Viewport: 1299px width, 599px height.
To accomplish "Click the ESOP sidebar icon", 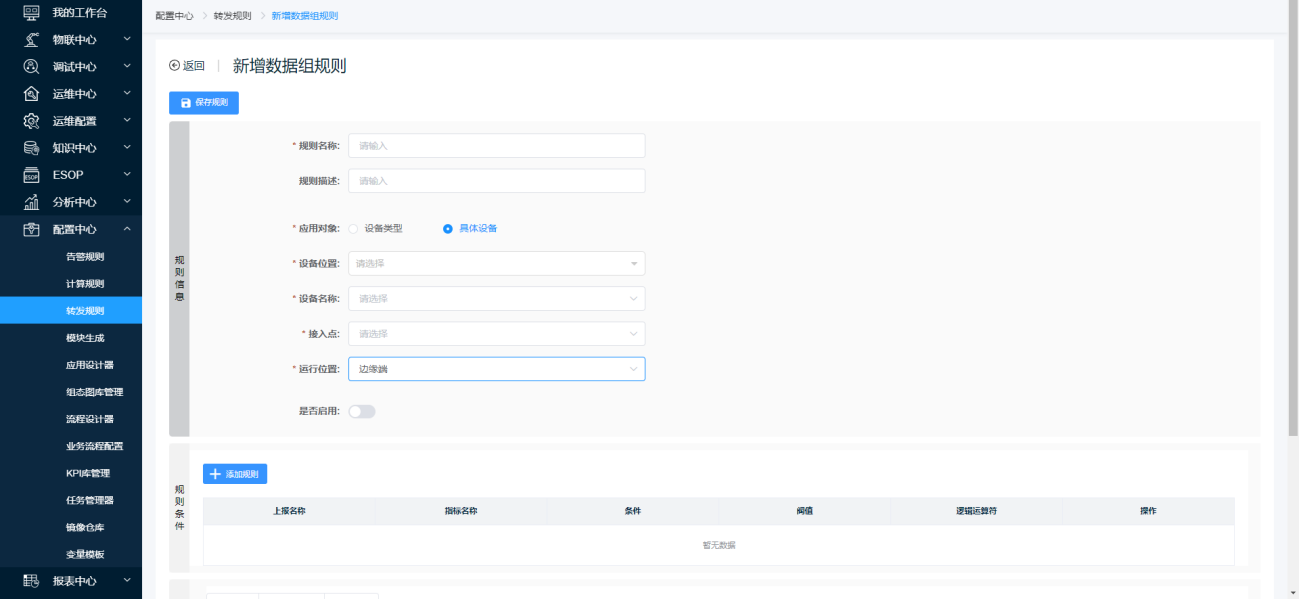I will [x=31, y=175].
